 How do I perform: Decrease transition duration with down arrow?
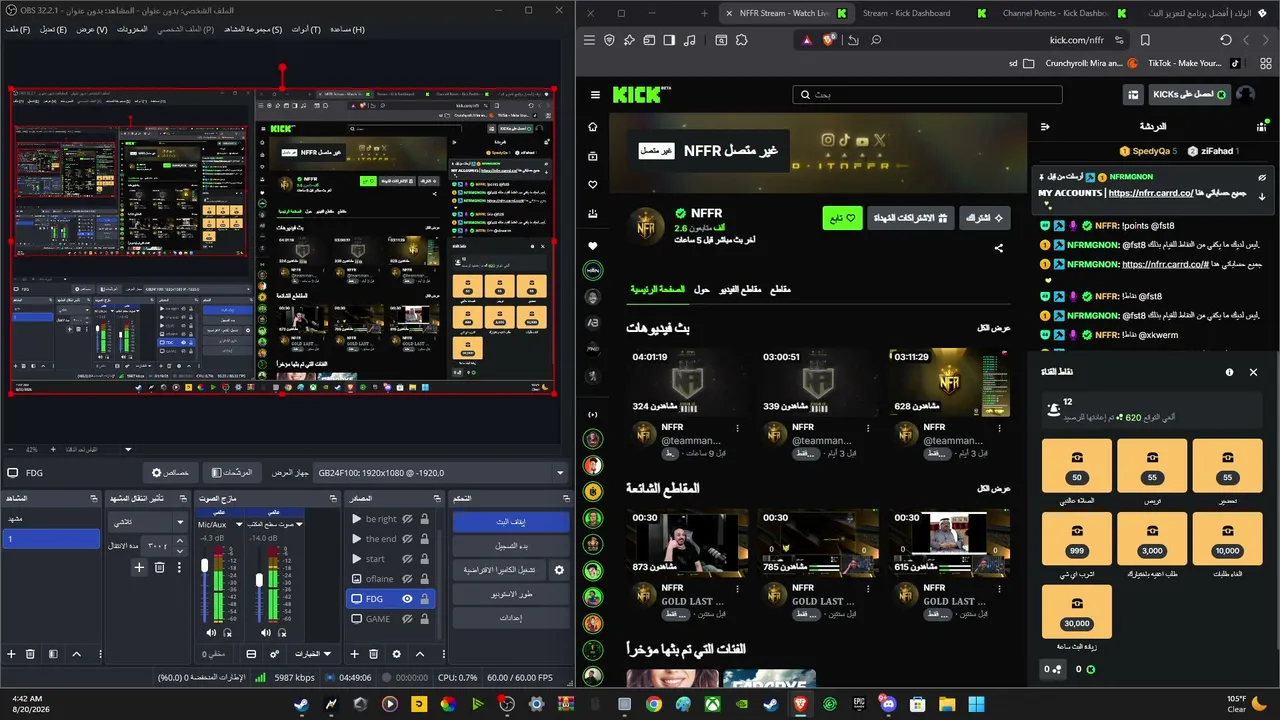(180, 550)
